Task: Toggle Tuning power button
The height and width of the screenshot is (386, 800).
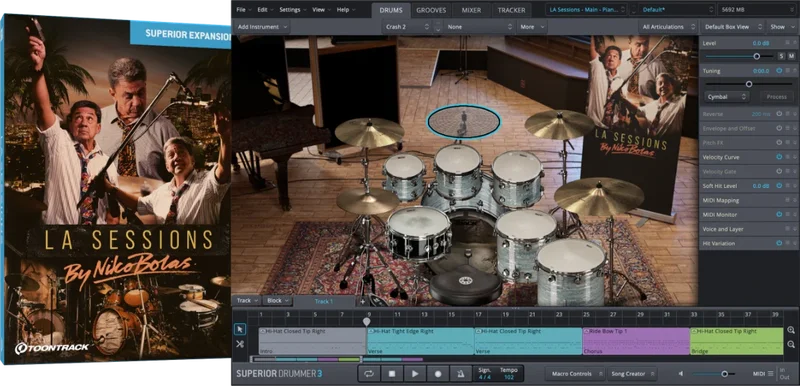Action: pos(779,71)
